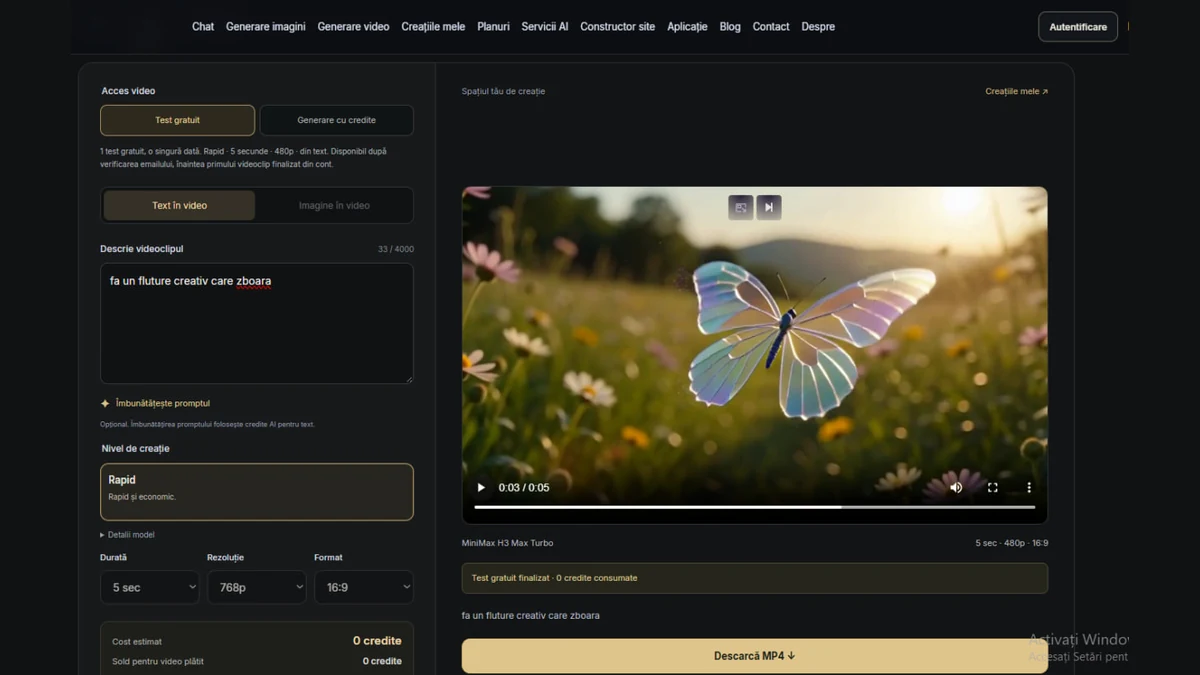Click the '0:03 / 0:05' video time display

(524, 488)
